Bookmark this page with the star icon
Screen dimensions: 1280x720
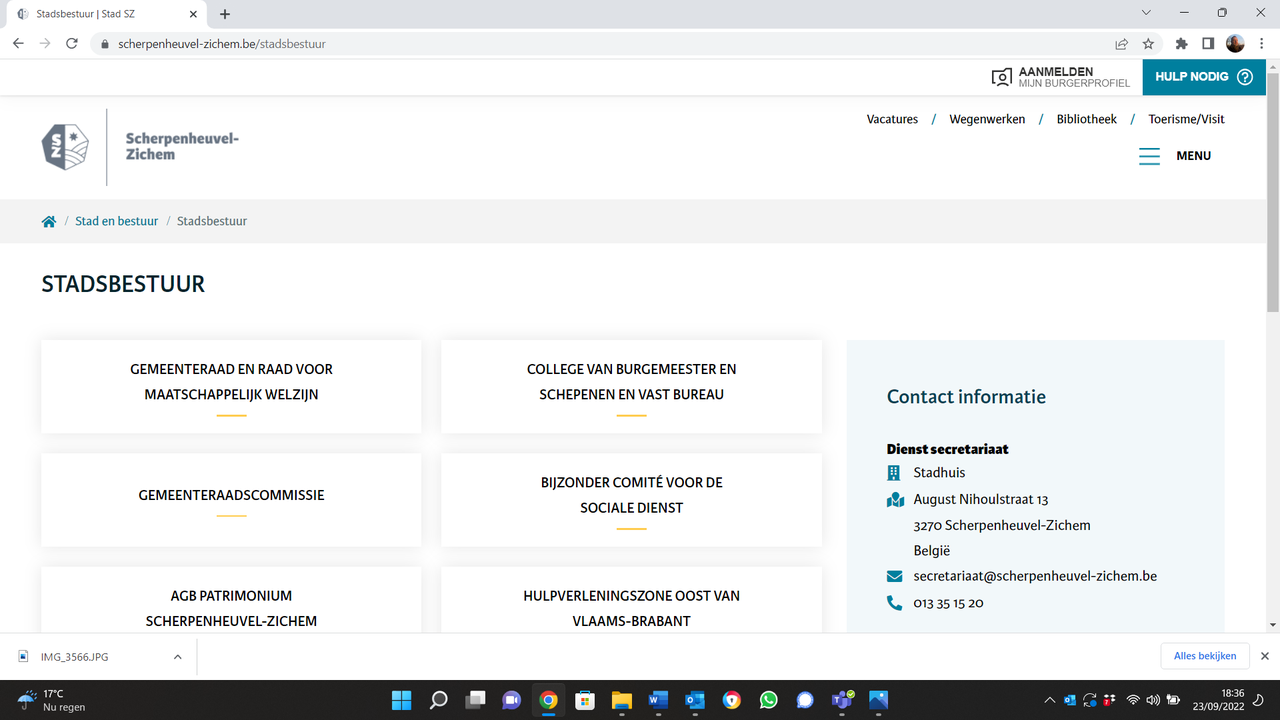coord(1148,44)
